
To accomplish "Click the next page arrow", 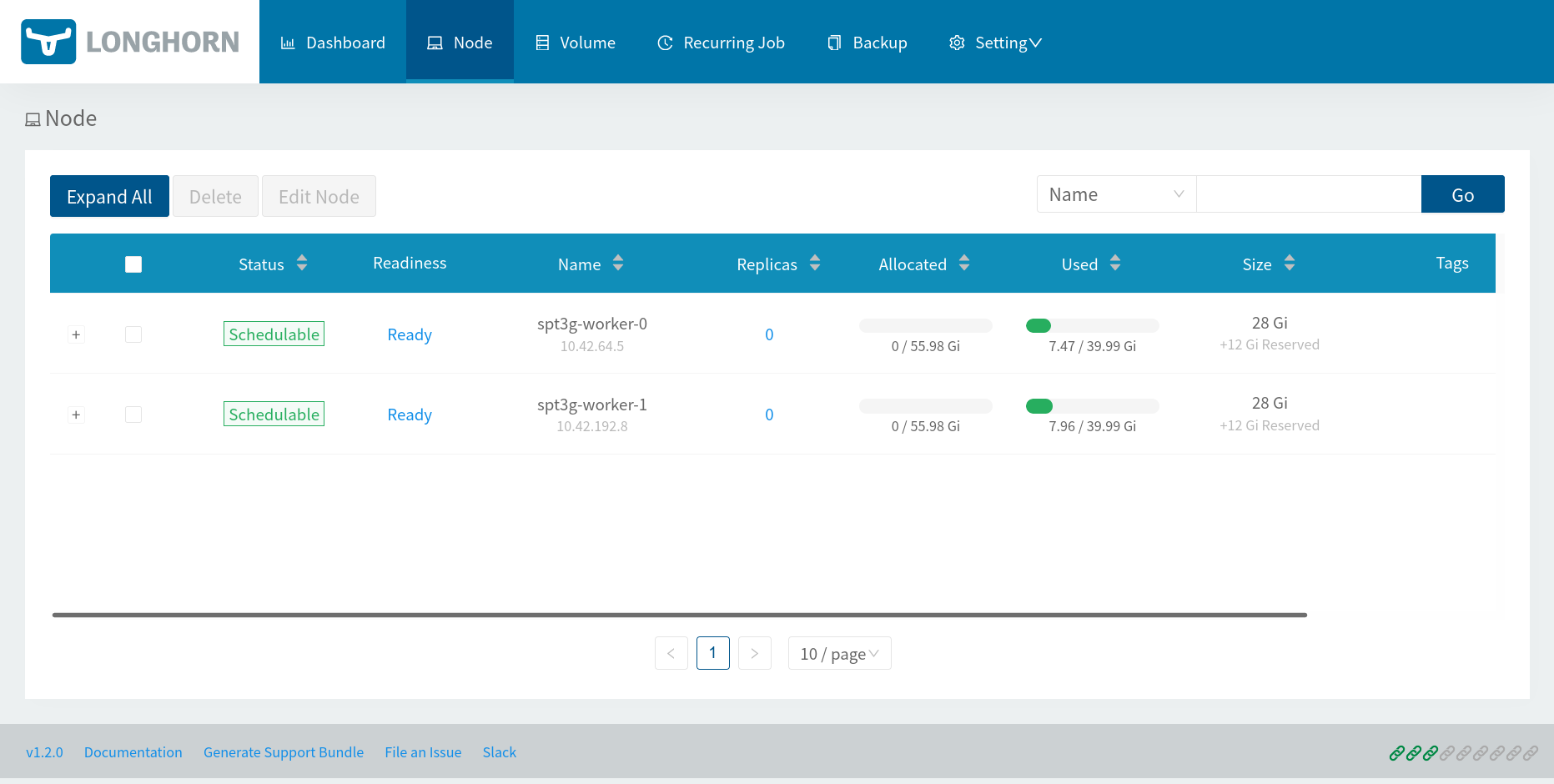I will tap(755, 653).
